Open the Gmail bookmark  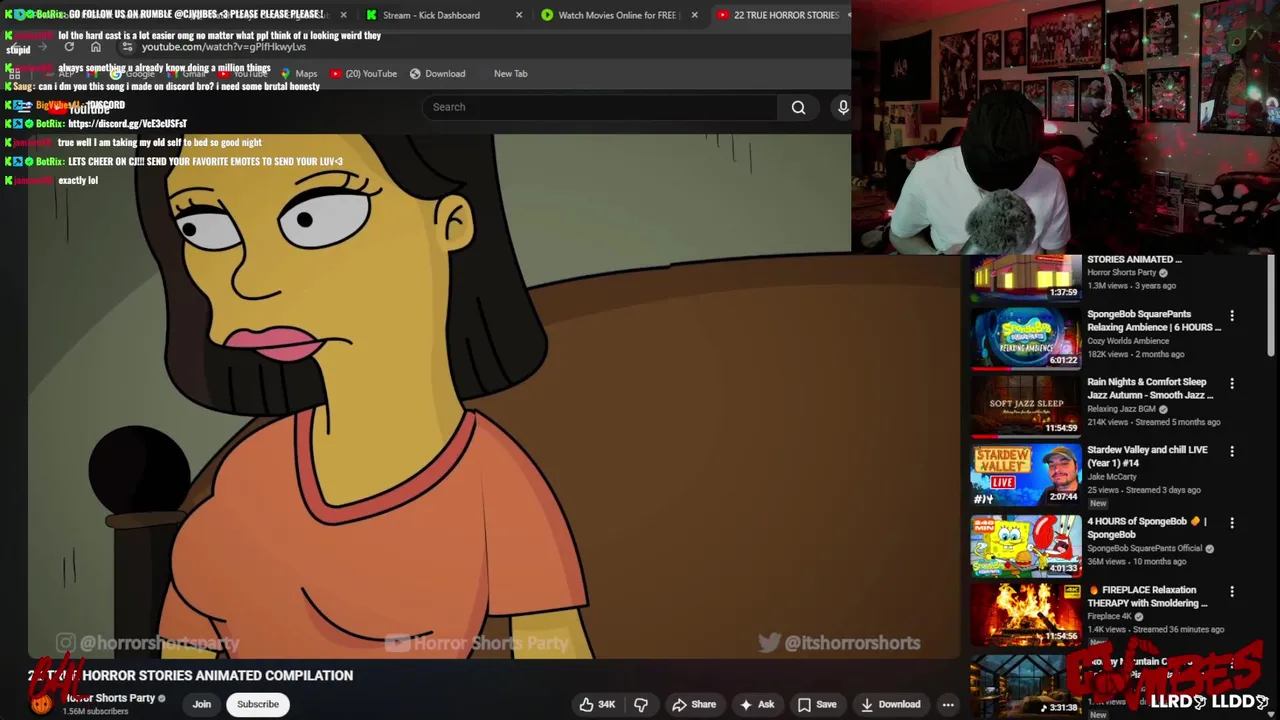point(187,73)
